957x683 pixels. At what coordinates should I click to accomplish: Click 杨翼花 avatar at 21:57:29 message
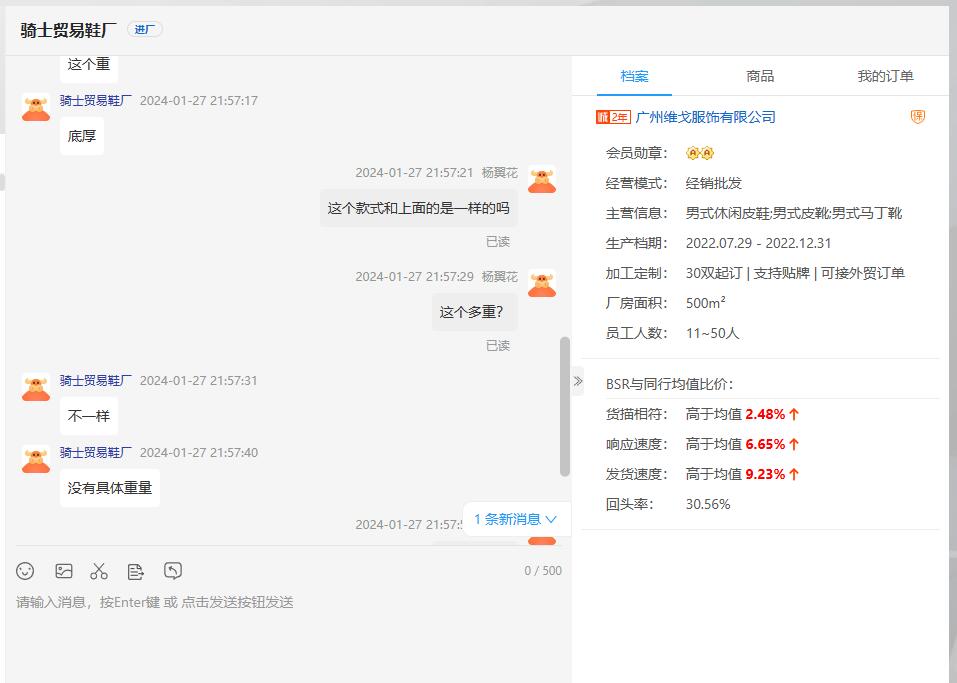542,284
